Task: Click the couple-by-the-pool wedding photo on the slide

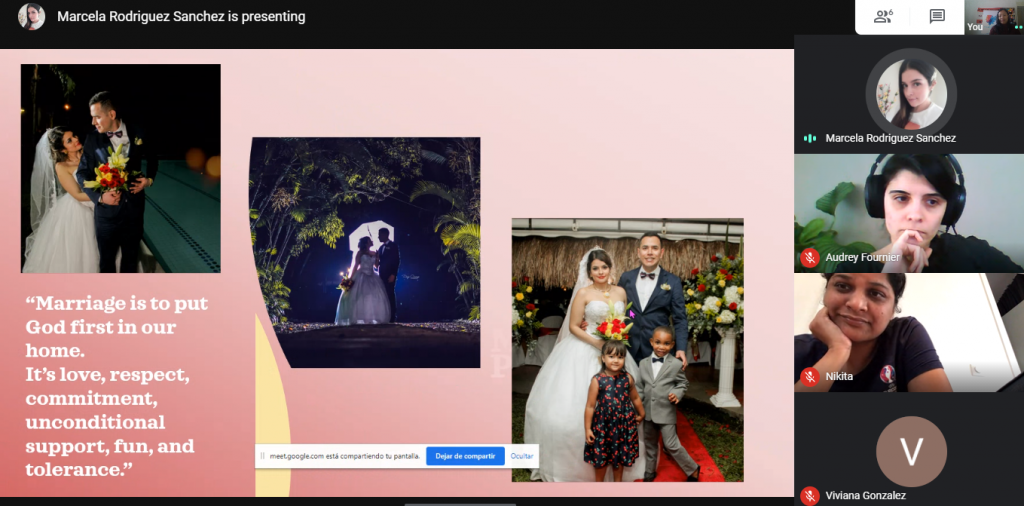Action: [121, 168]
